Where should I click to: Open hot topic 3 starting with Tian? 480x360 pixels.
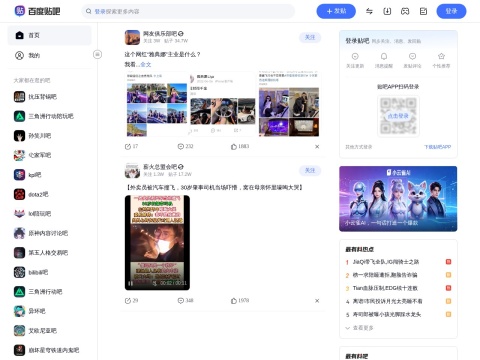click(x=385, y=288)
